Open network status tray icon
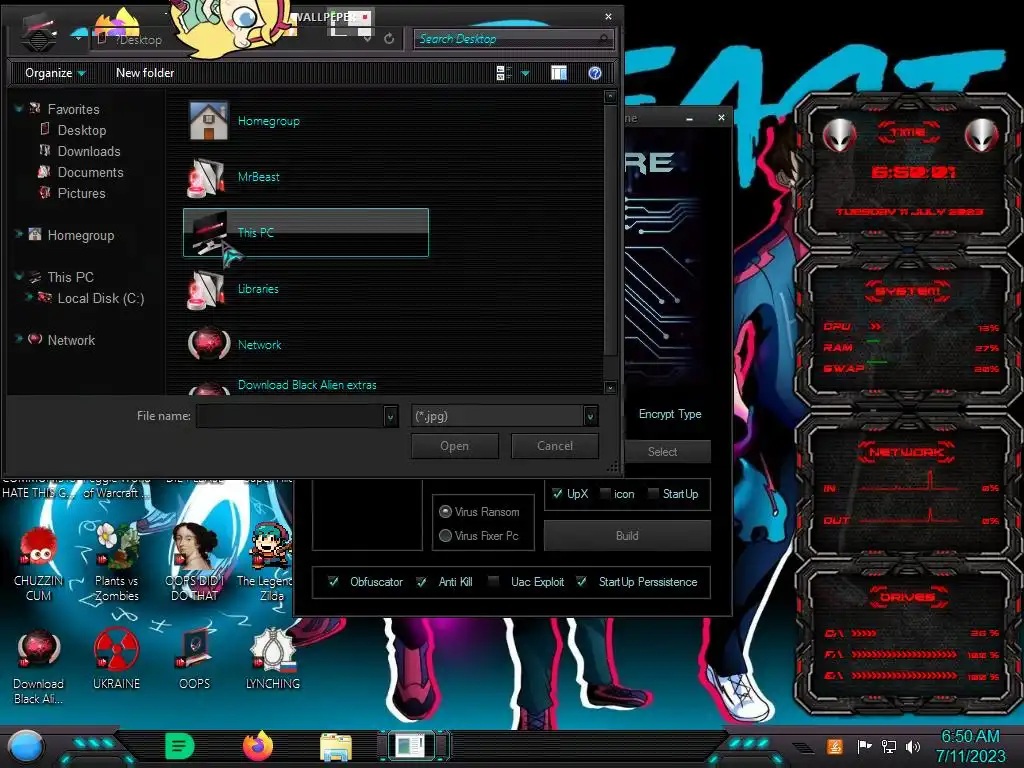The width and height of the screenshot is (1024, 768). (x=889, y=746)
